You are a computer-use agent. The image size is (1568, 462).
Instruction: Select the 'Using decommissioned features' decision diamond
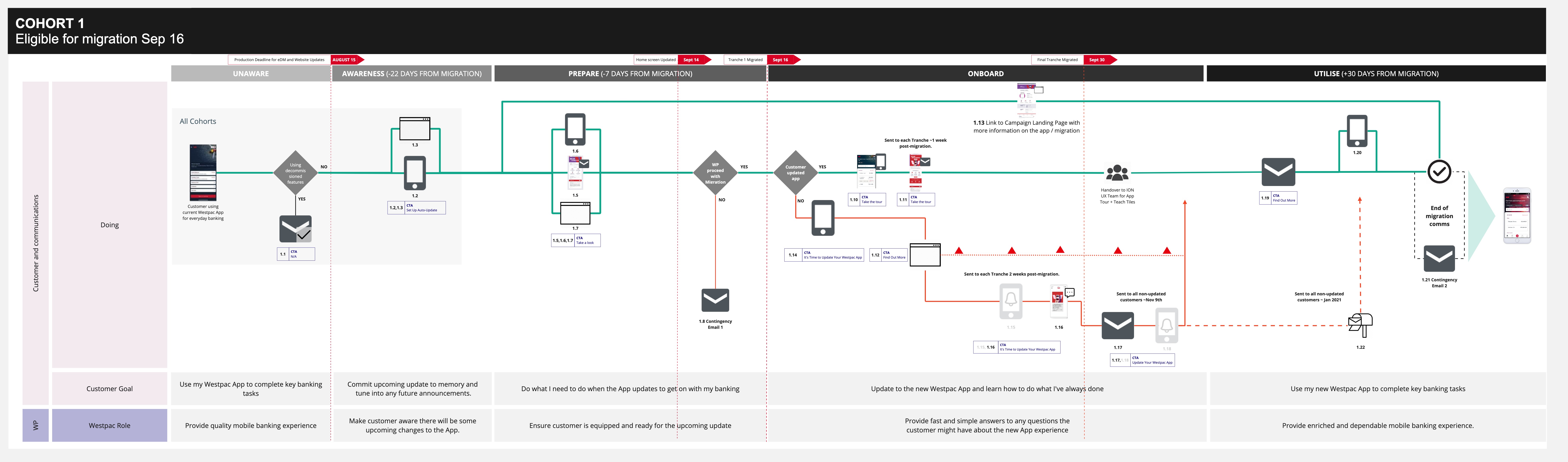[x=295, y=173]
